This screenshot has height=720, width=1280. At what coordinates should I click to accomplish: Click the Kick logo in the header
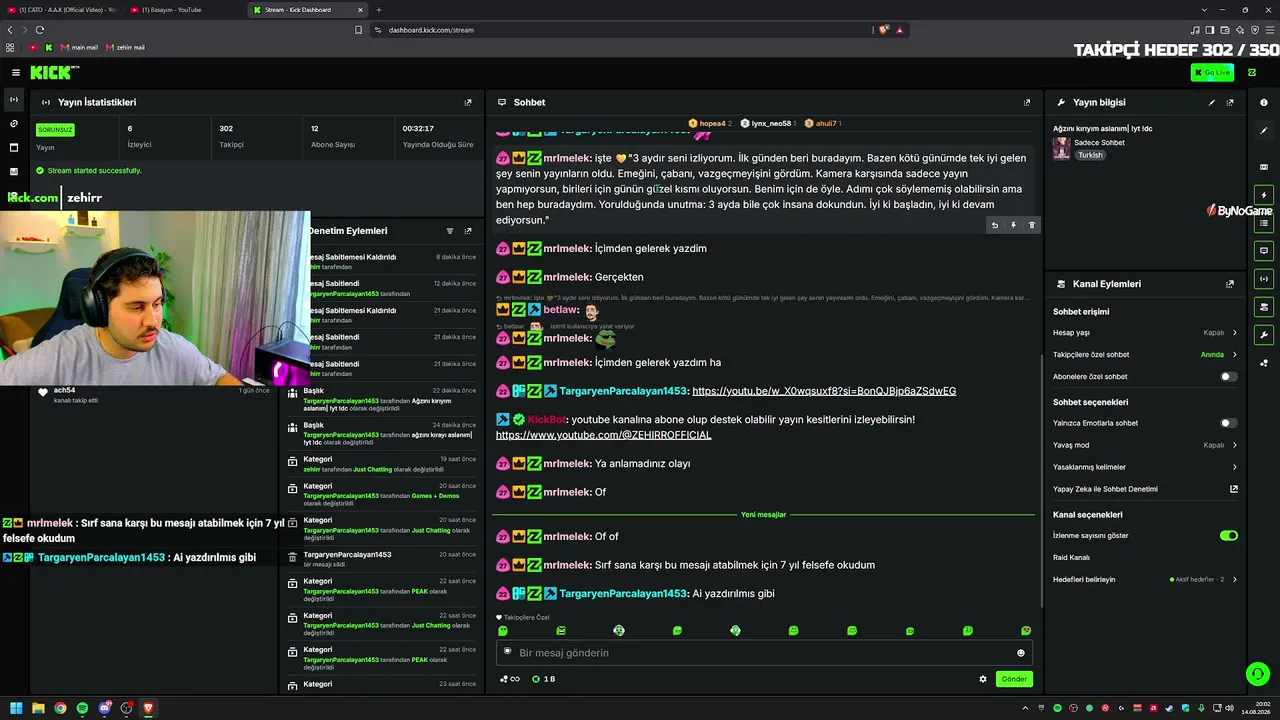(54, 72)
